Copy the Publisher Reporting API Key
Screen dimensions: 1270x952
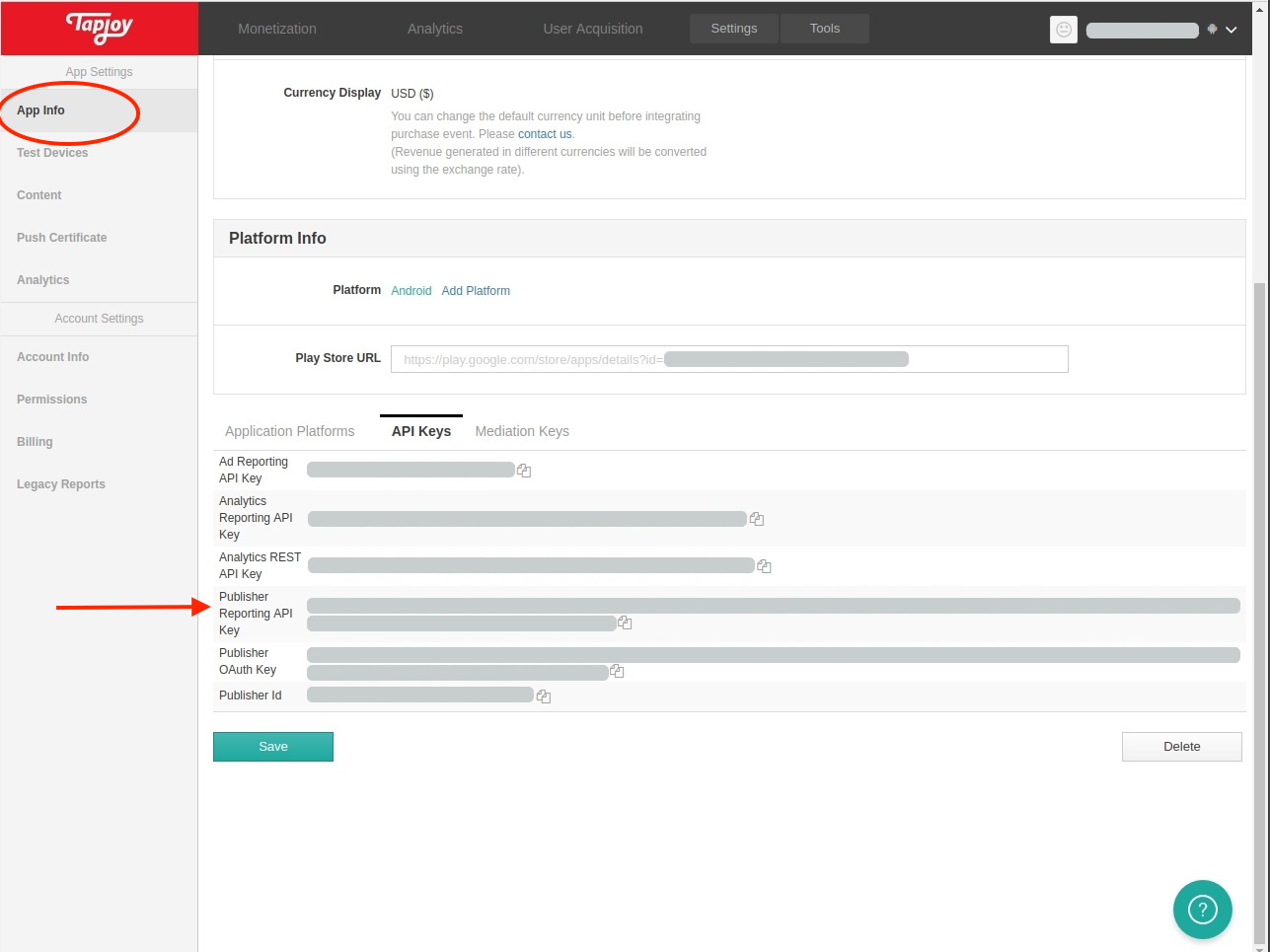[x=625, y=622]
